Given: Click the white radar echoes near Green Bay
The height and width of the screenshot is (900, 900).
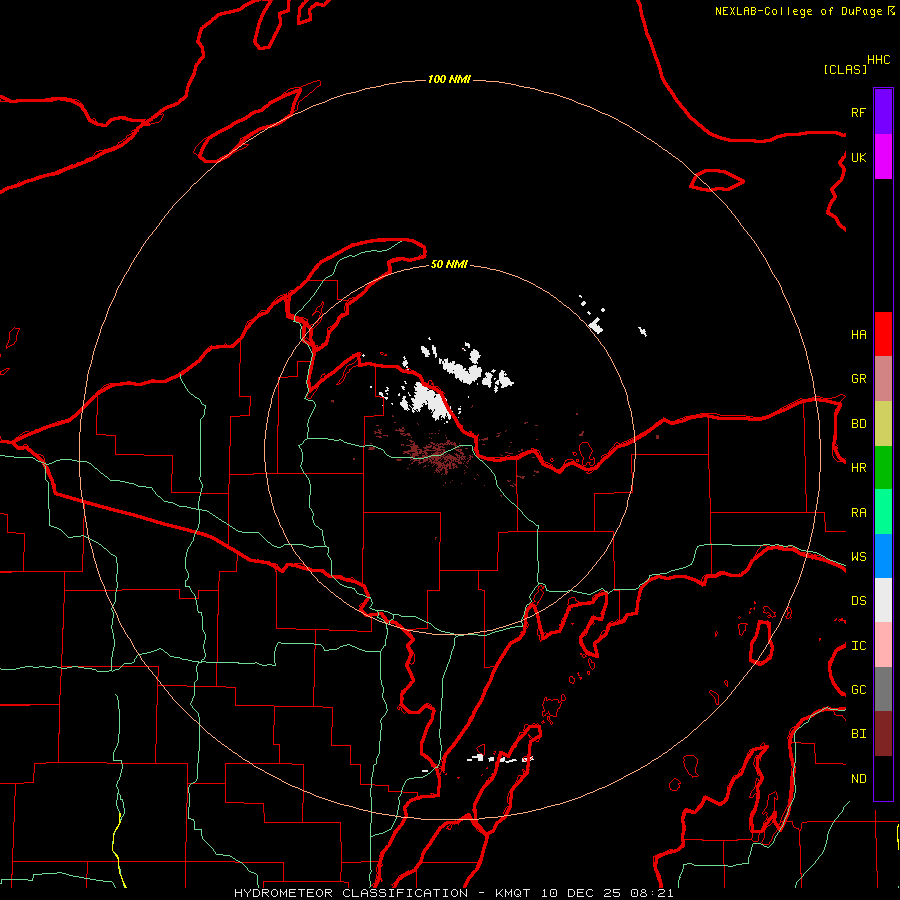Looking at the screenshot, I should pos(502,759).
